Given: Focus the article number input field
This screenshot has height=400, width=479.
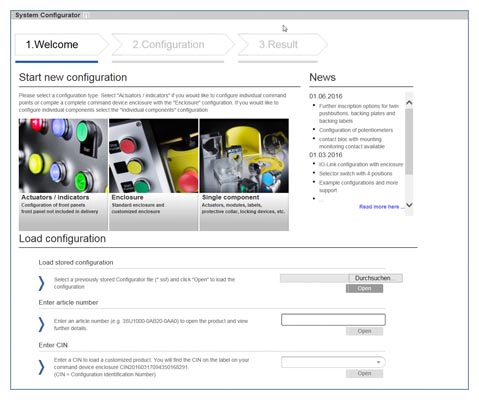Looking at the screenshot, I should pos(333,320).
